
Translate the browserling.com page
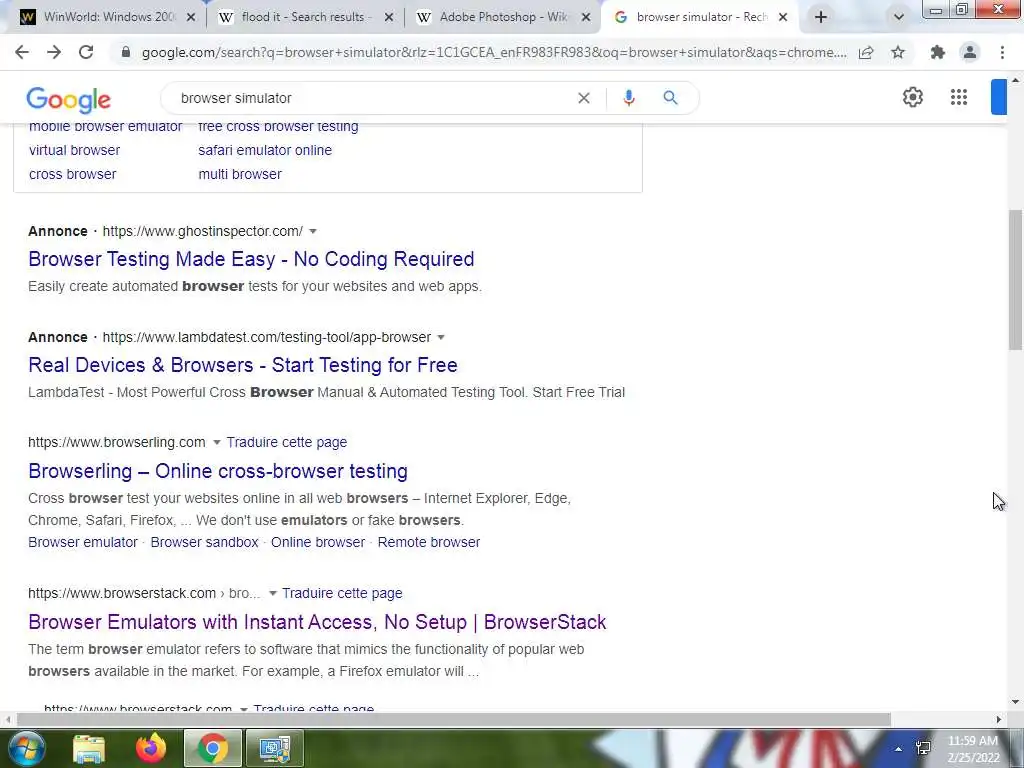pyautogui.click(x=287, y=442)
